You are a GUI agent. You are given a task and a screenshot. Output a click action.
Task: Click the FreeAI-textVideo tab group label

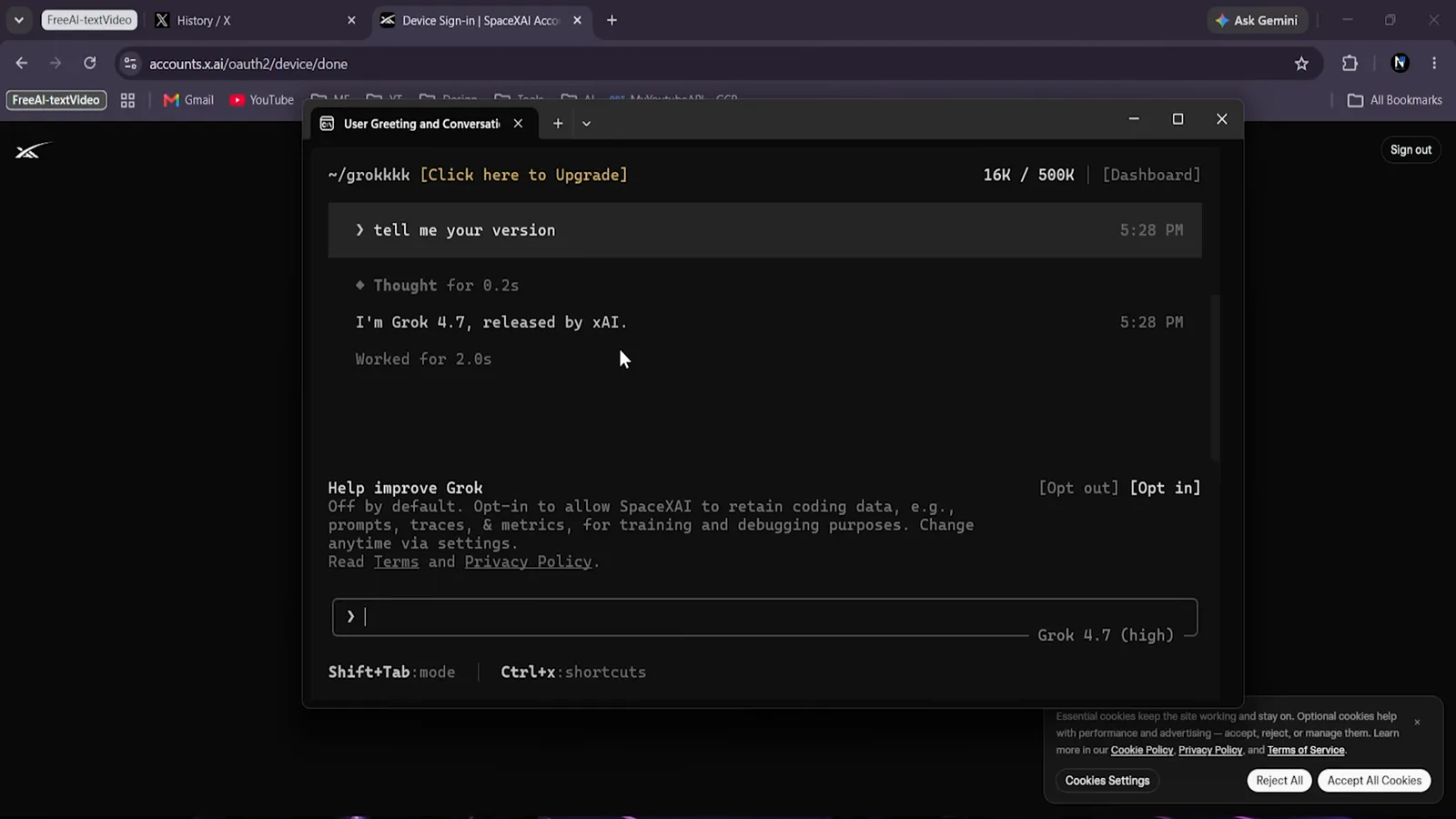pos(89,20)
